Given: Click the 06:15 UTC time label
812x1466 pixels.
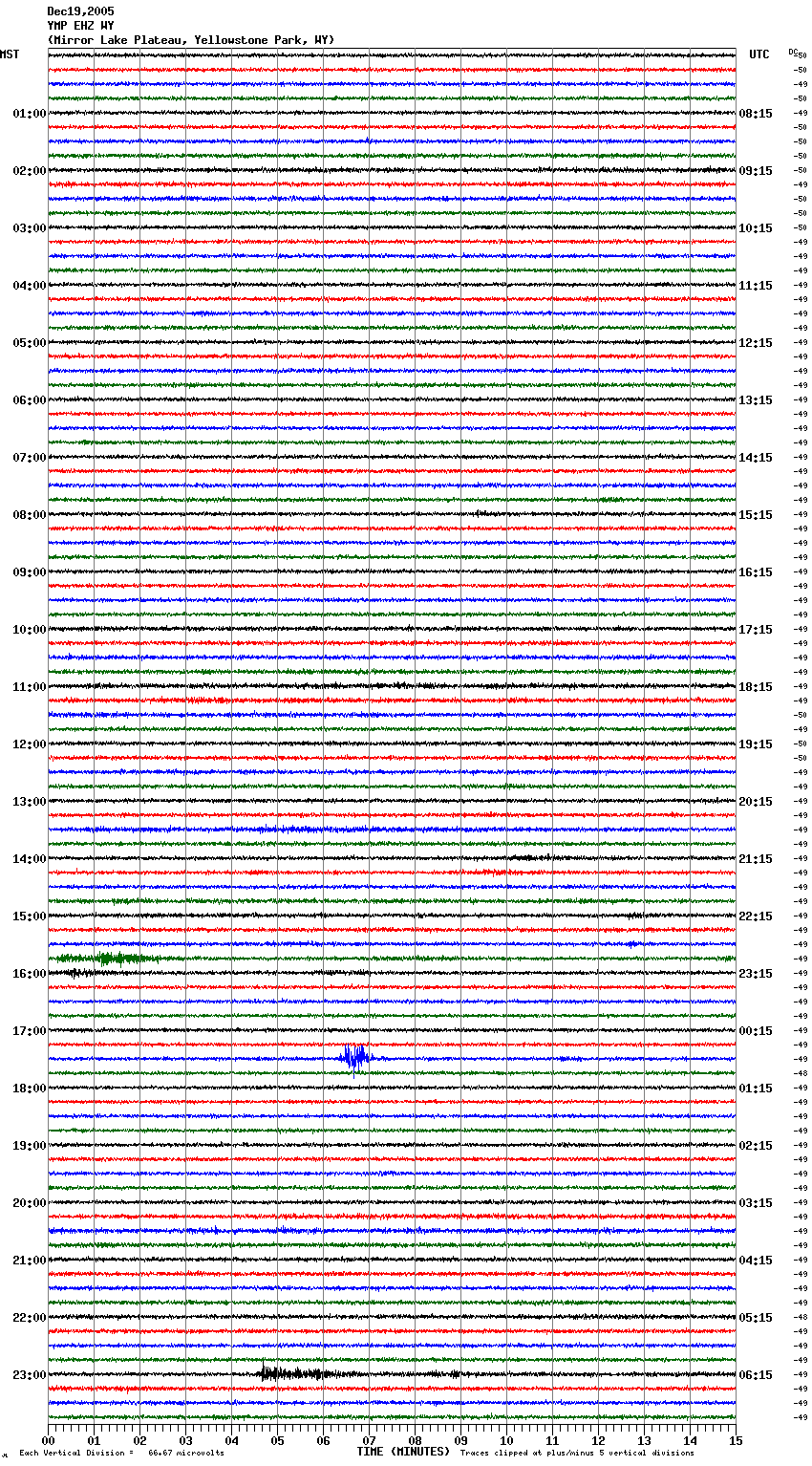Looking at the screenshot, I should [x=756, y=1375].
